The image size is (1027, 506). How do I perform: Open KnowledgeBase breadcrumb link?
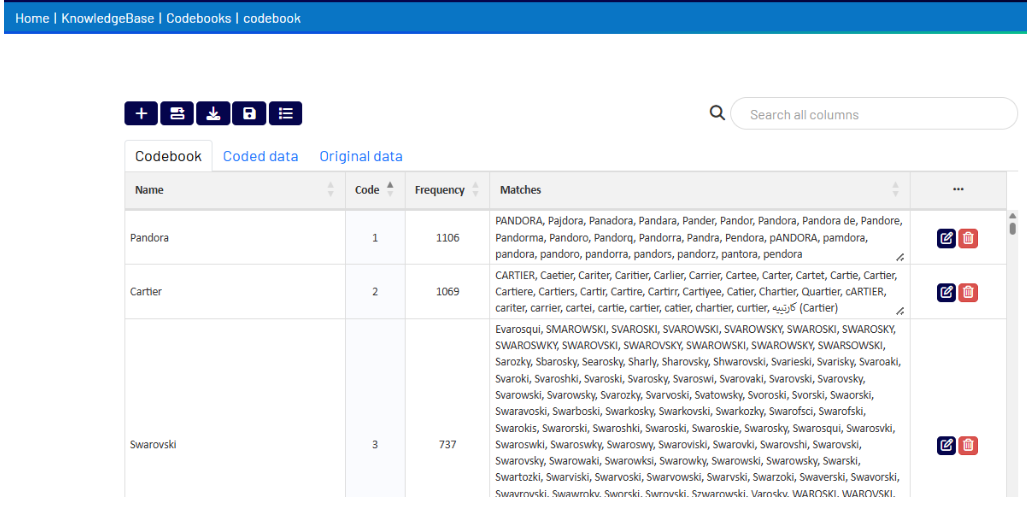tap(109, 18)
